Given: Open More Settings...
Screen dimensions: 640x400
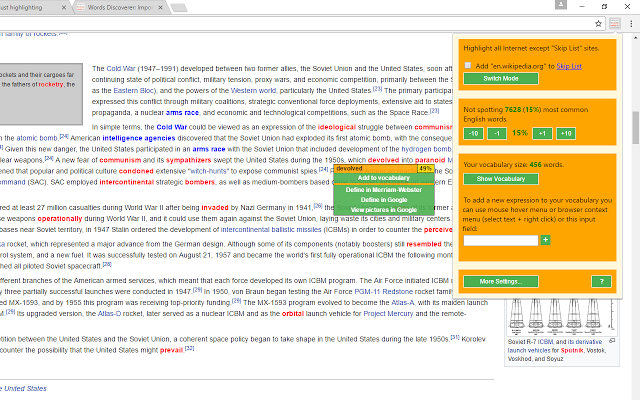Looking at the screenshot, I should pyautogui.click(x=501, y=281).
